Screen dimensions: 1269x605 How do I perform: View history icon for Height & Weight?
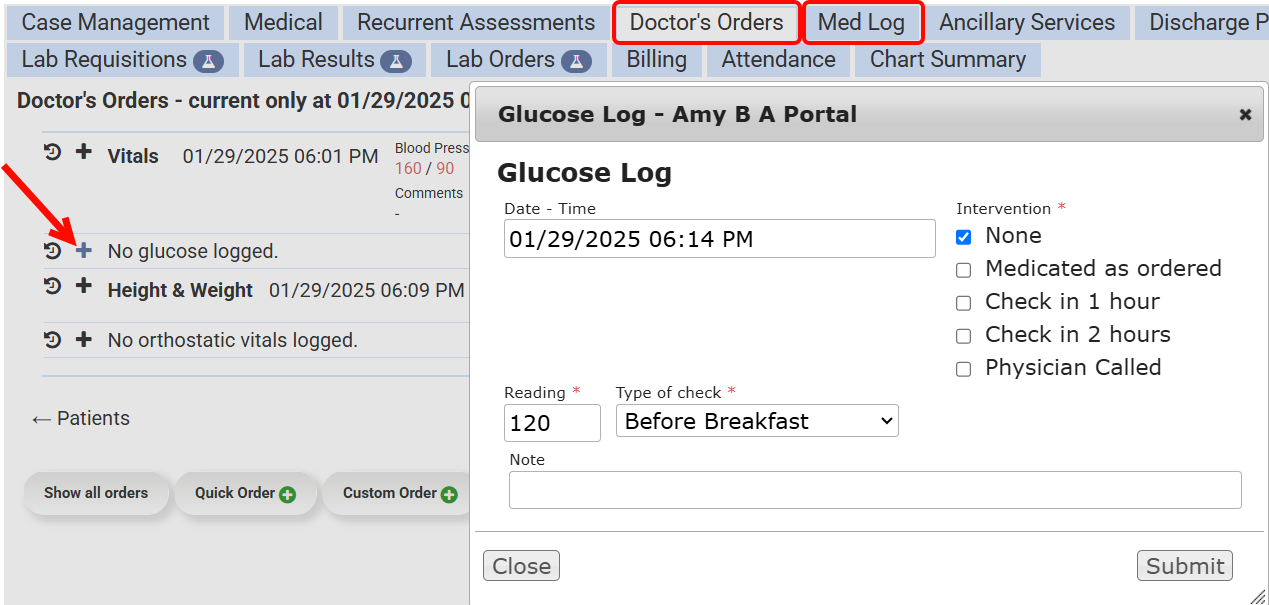click(x=53, y=287)
